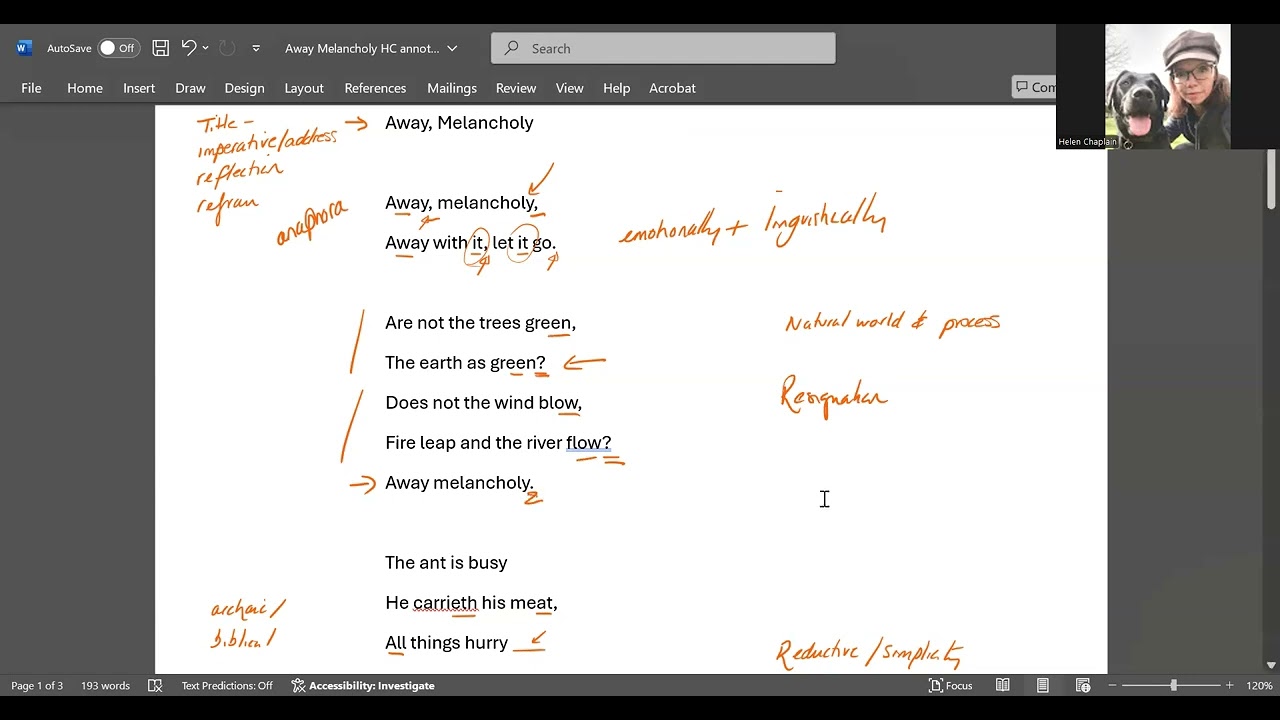Click the 120% zoom level
Screen dimensions: 1280x720
point(1259,686)
